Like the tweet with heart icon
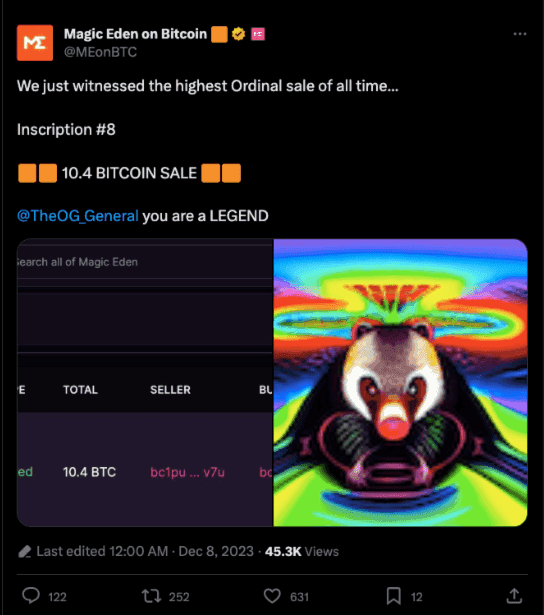This screenshot has height=615, width=544. point(272,596)
